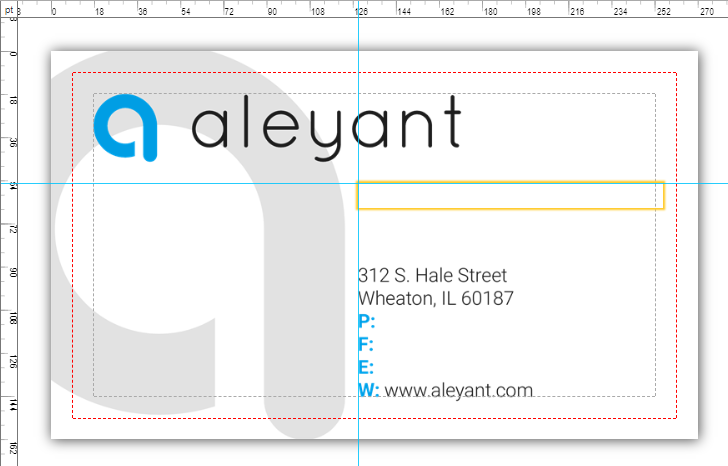Click the 54 mark on the vertical ruler
The height and width of the screenshot is (466, 728).
pyautogui.click(x=13, y=186)
